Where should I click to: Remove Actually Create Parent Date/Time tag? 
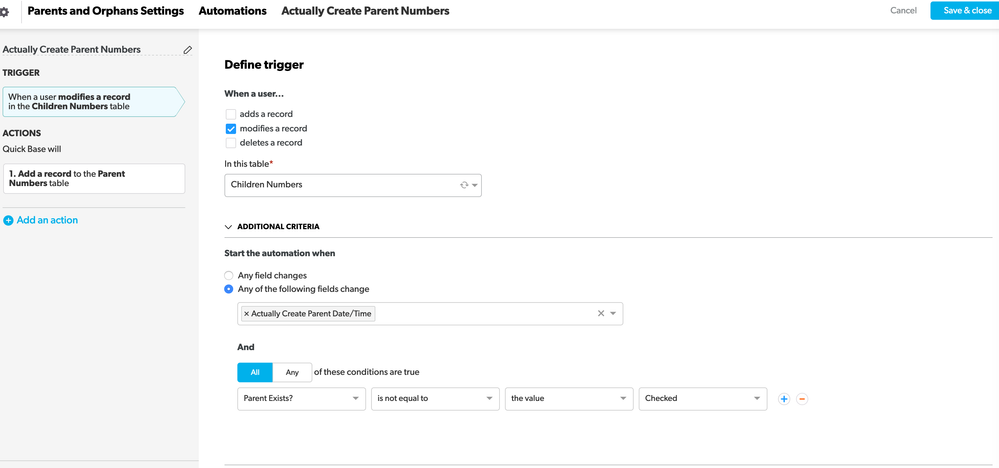(247, 314)
